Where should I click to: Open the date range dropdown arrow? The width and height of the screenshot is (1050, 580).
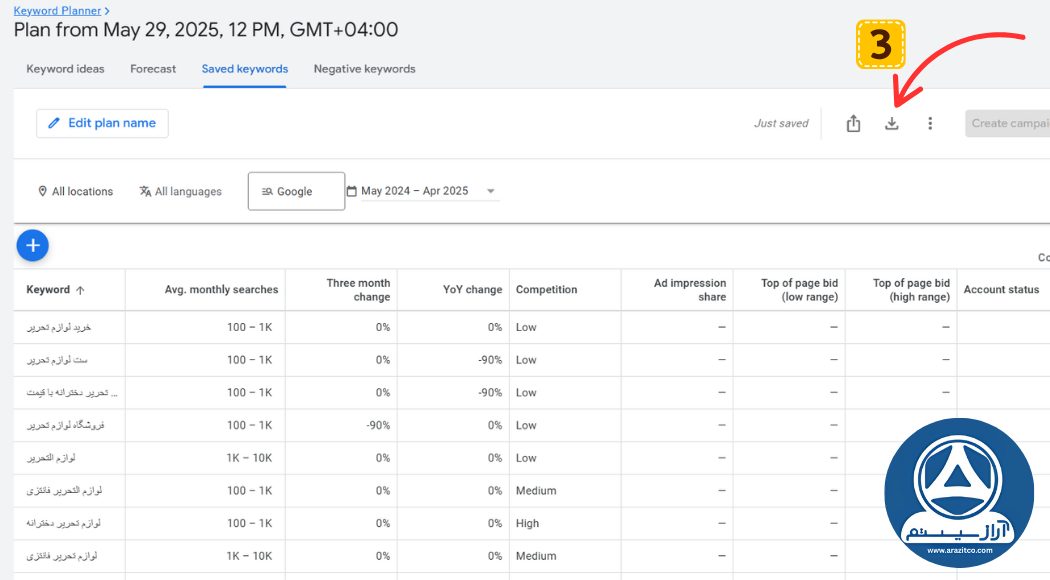tap(490, 191)
